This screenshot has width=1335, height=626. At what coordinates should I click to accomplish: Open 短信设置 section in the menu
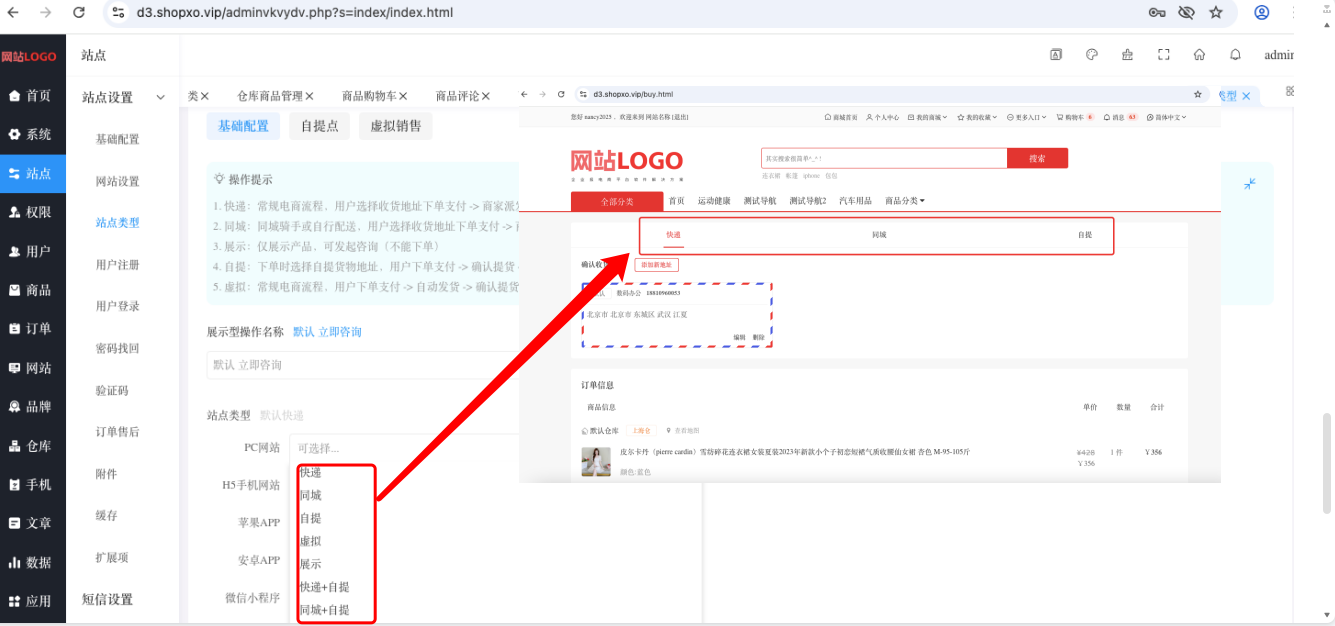(x=107, y=600)
